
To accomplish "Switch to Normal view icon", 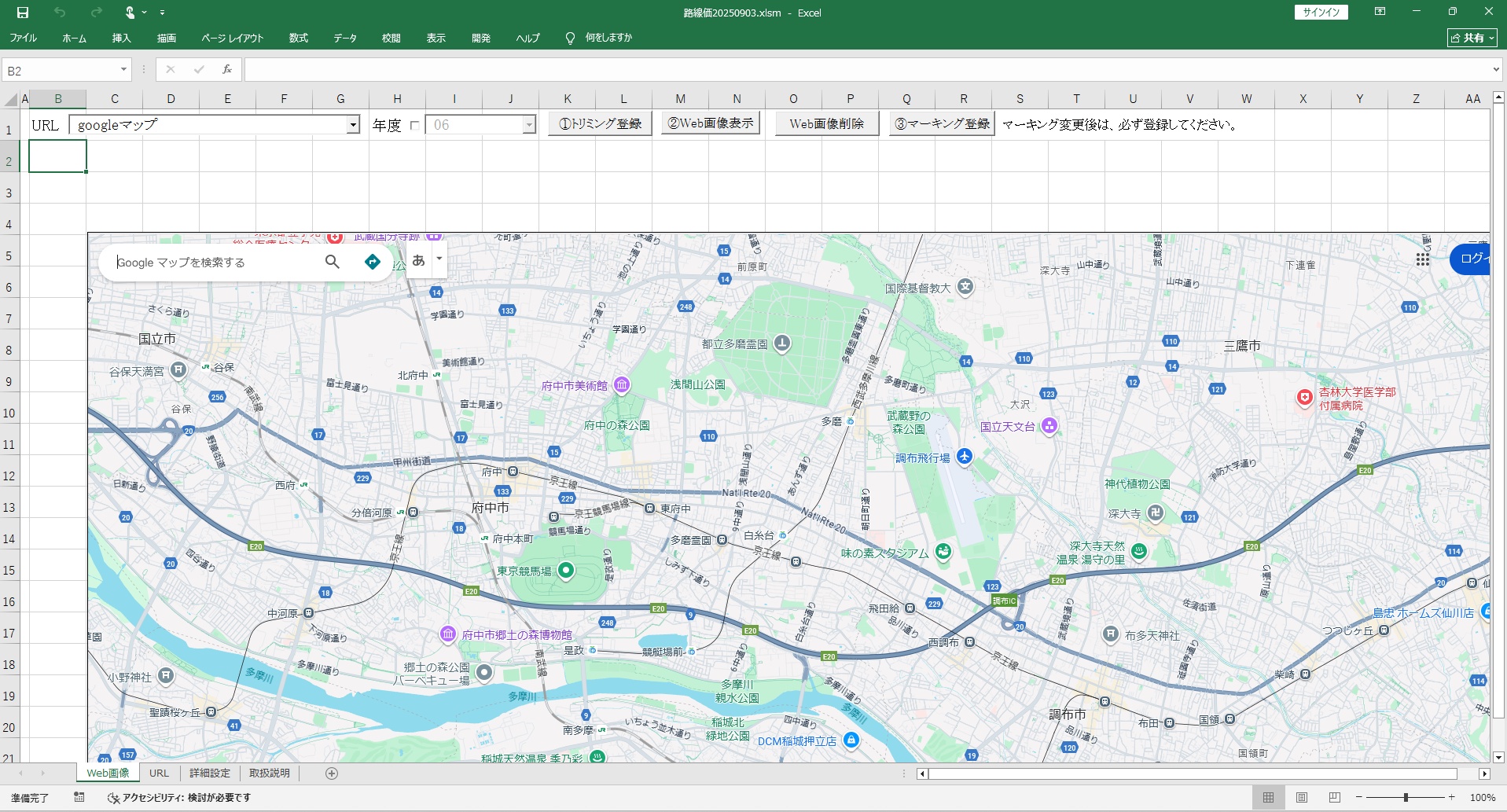I will pos(1268,797).
